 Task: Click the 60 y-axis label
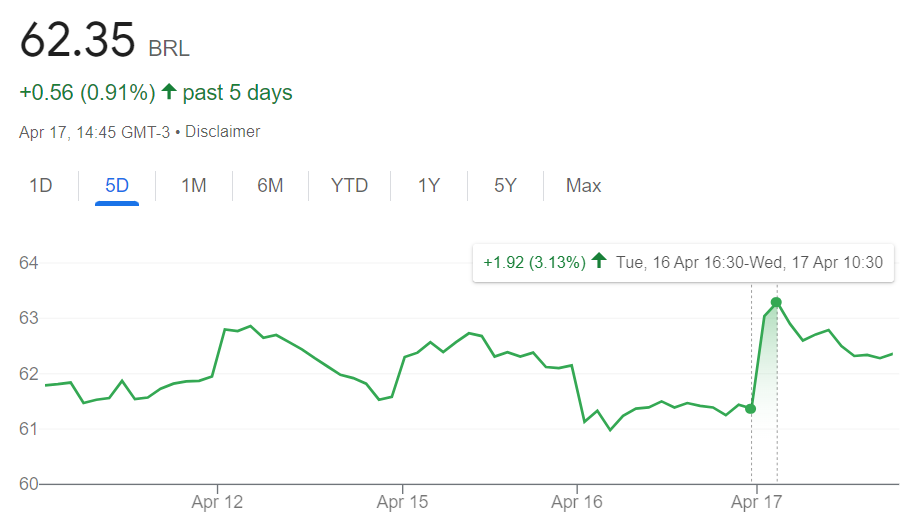click(29, 484)
